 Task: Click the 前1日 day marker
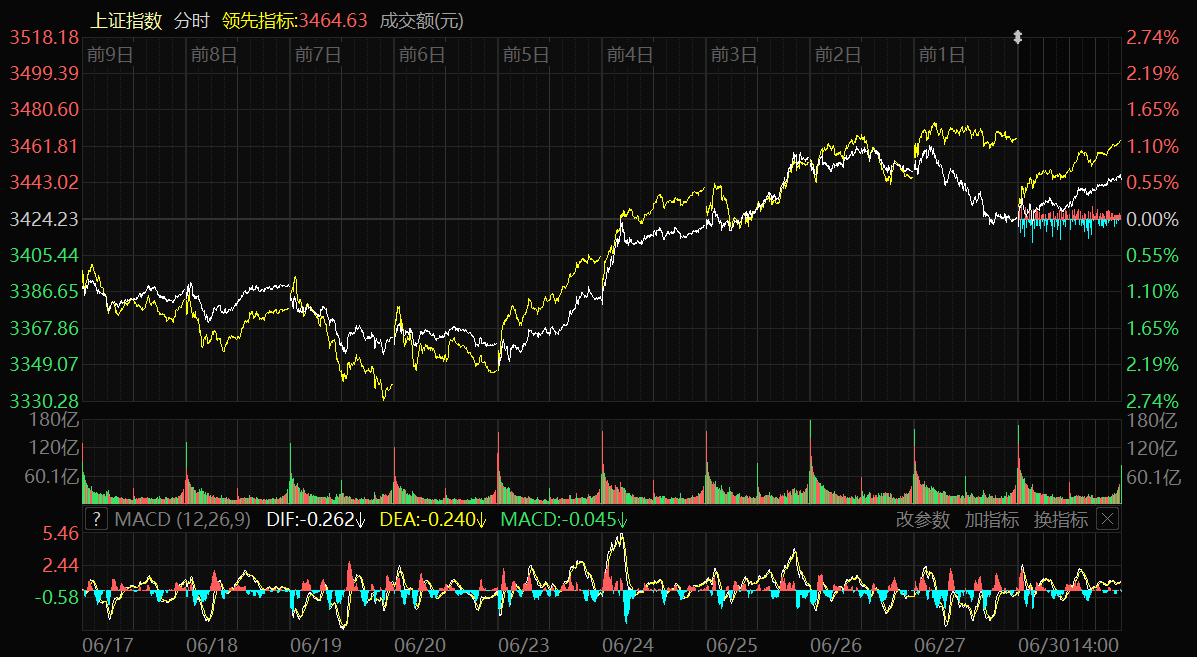click(x=942, y=55)
